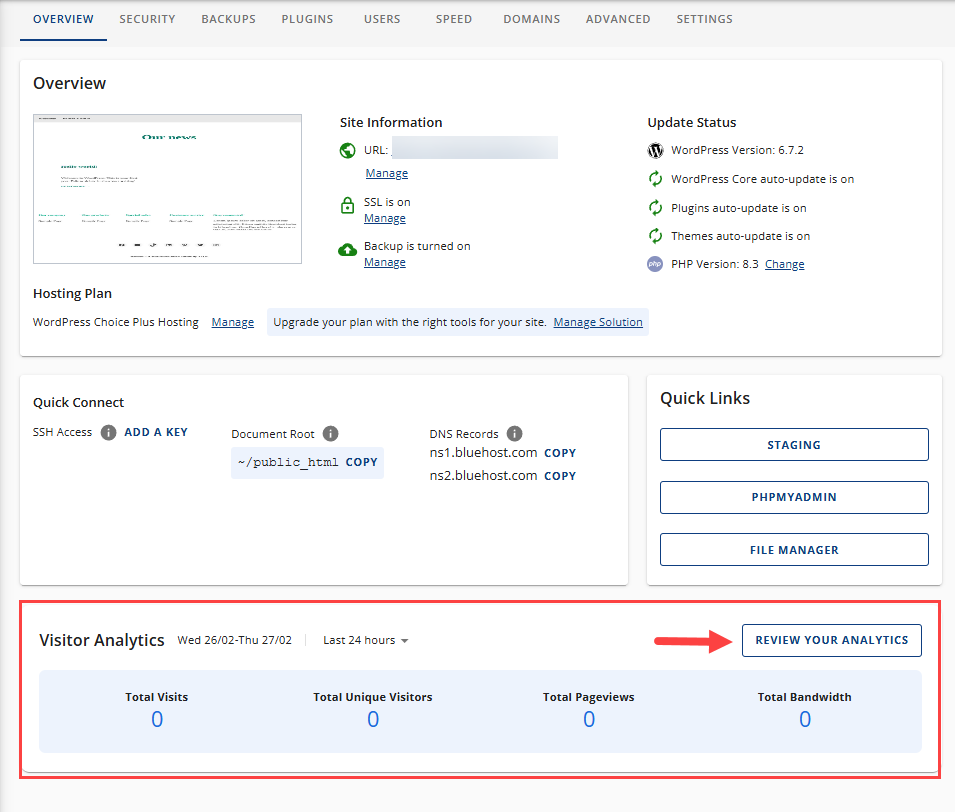Click the Wed 26/02-Thu 27/02 date range

coord(234,640)
